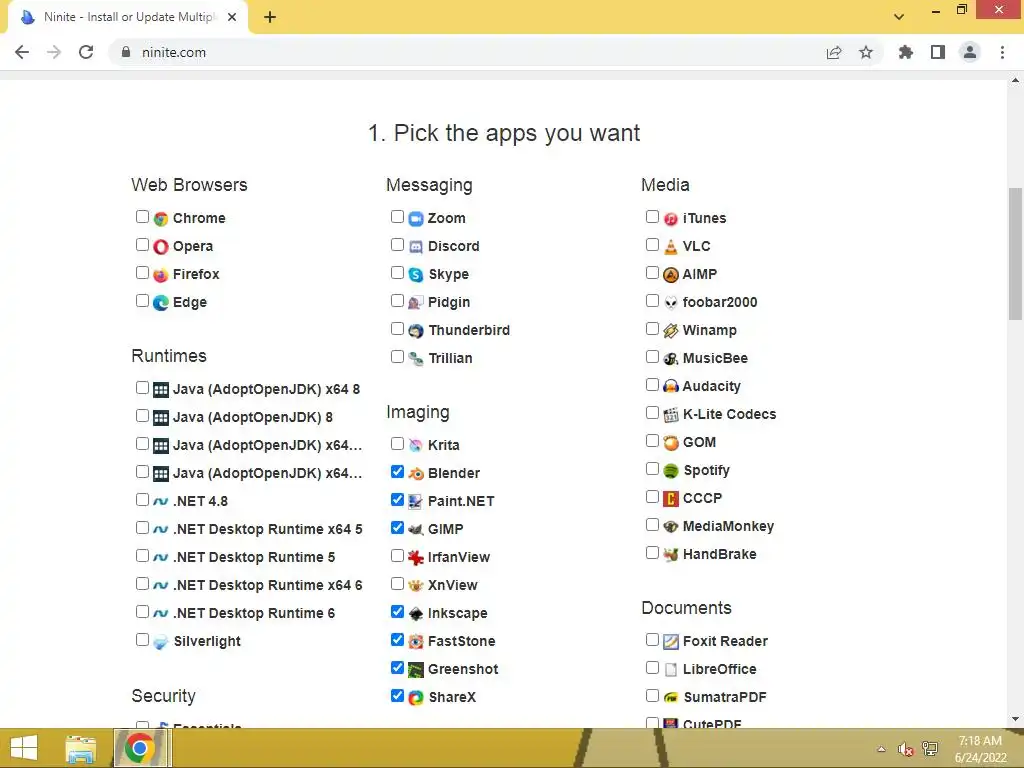This screenshot has height=768, width=1024.
Task: Click the Inkscape app icon
Action: tap(416, 614)
